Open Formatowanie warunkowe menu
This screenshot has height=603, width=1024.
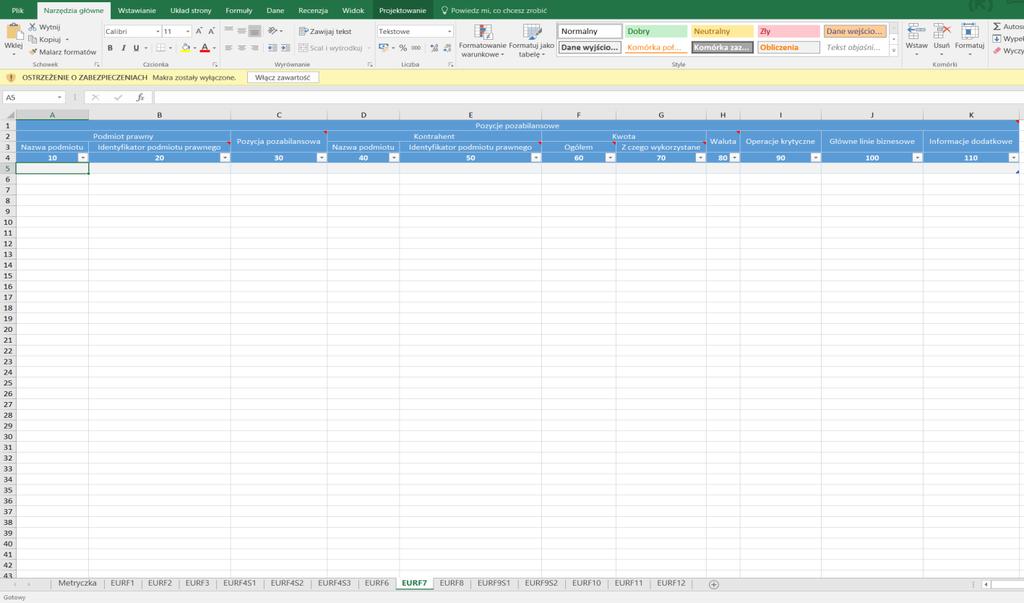(x=483, y=41)
